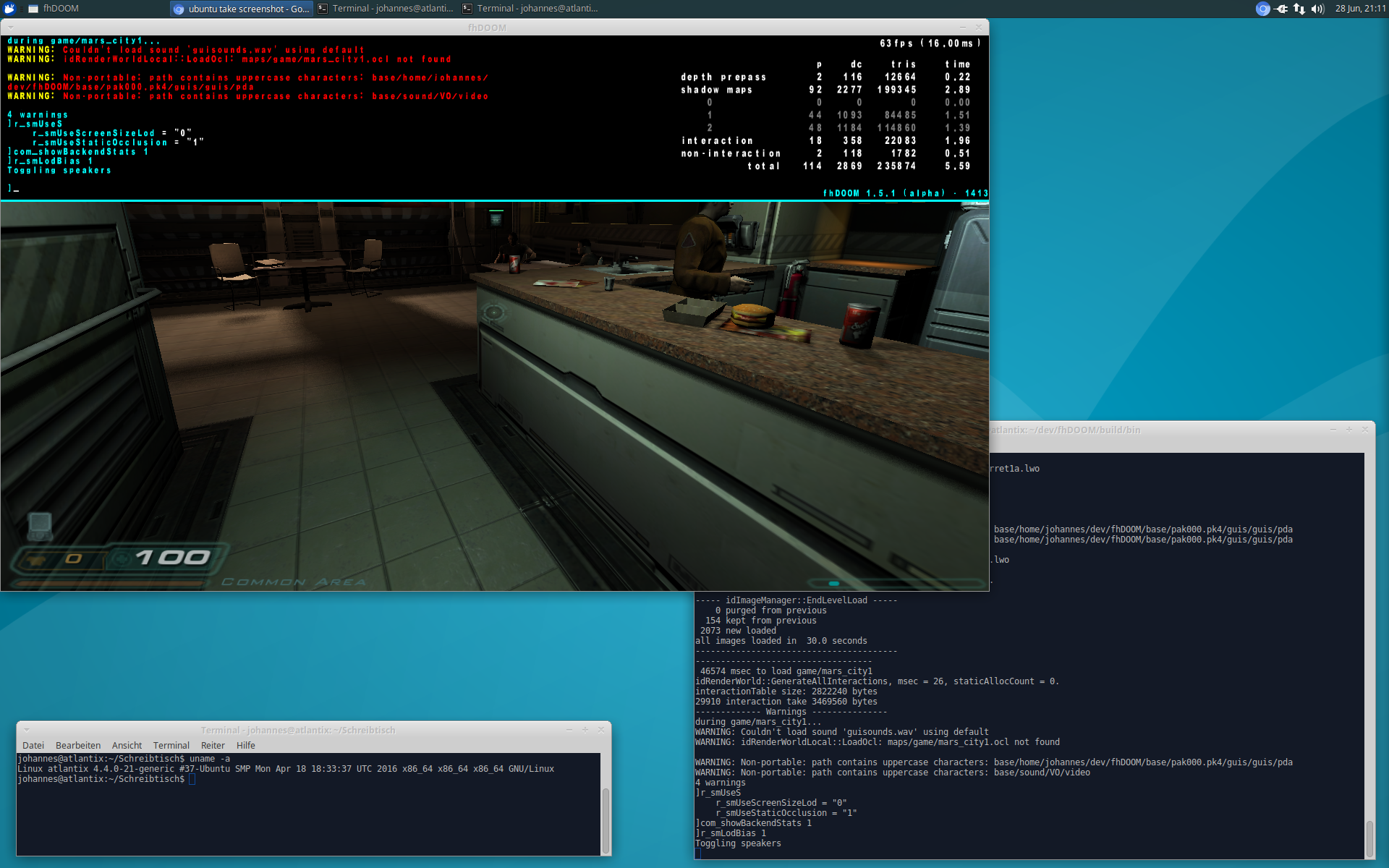Open the volume speaker icon
This screenshot has height=868, width=1389.
(x=1317, y=9)
